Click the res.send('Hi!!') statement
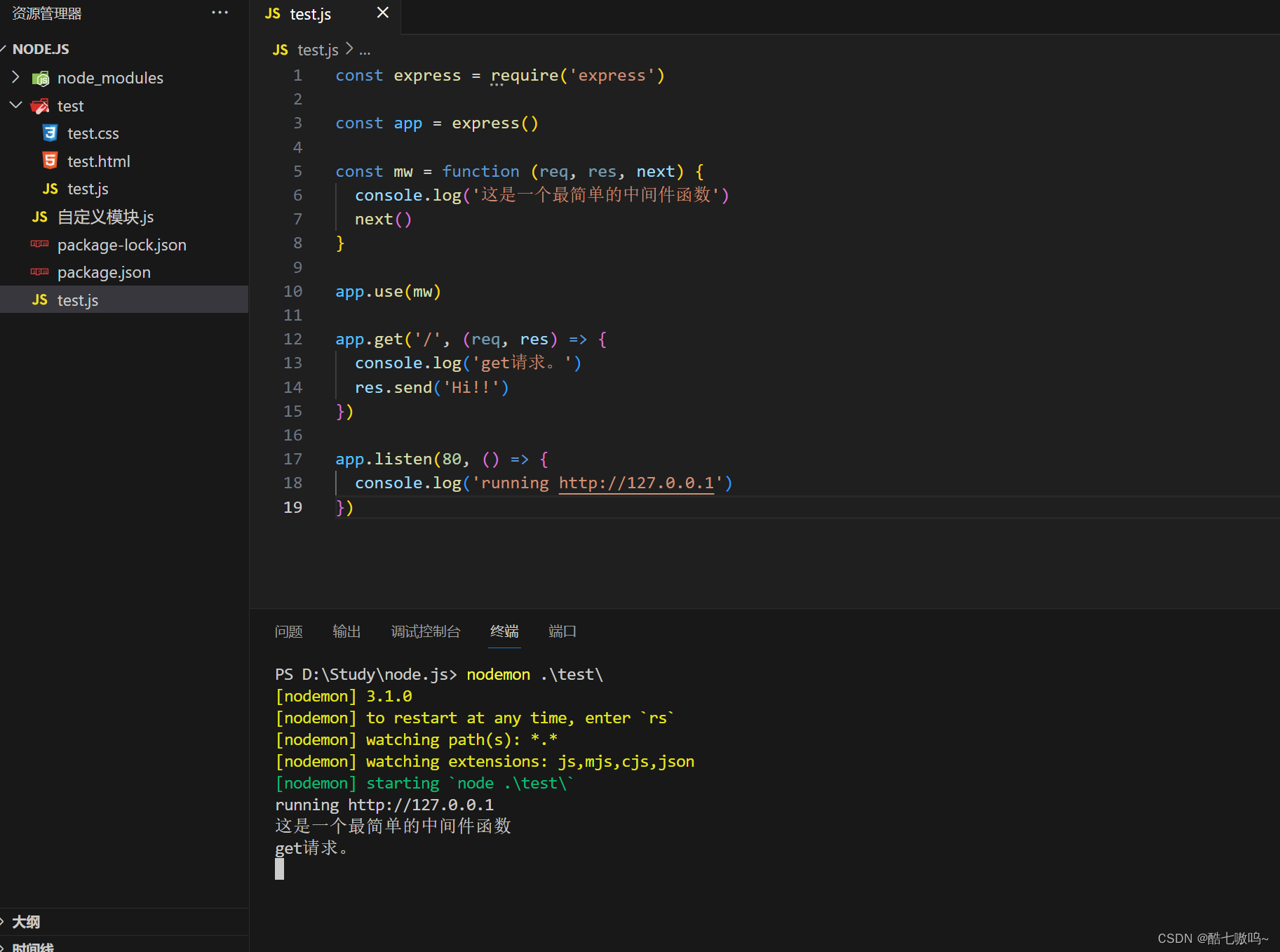This screenshot has height=952, width=1280. 432,388
